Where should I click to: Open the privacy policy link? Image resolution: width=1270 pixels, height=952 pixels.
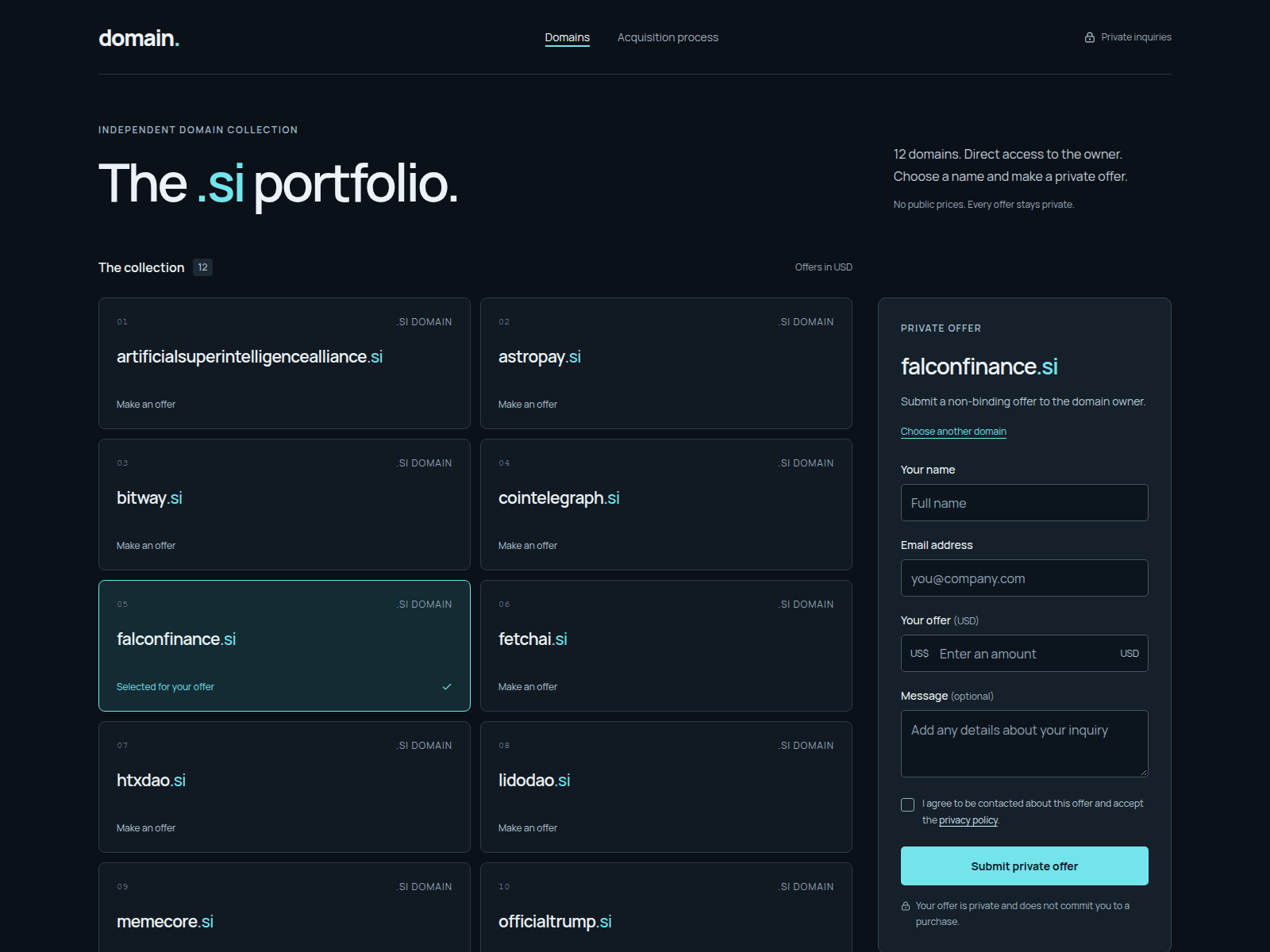[968, 820]
